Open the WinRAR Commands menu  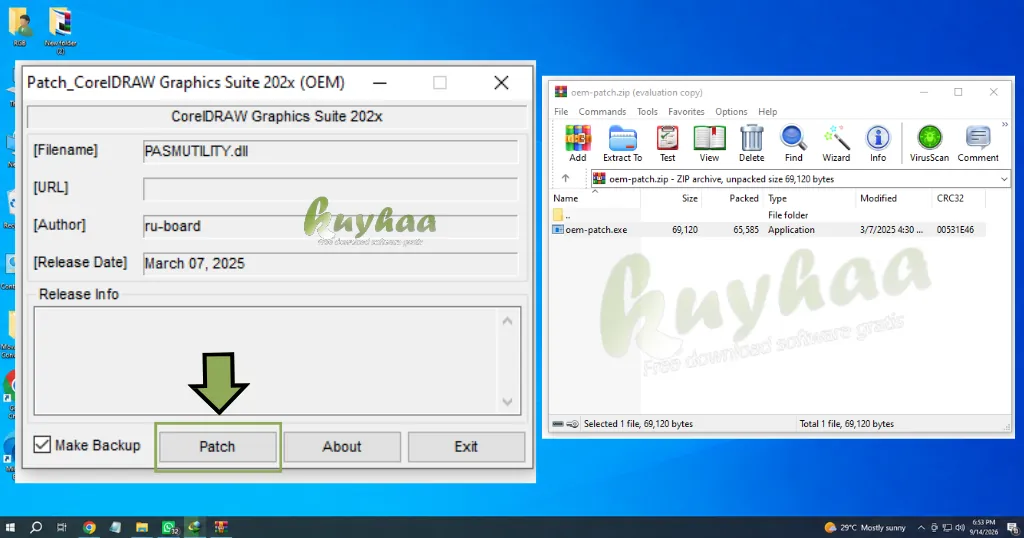[x=602, y=112]
